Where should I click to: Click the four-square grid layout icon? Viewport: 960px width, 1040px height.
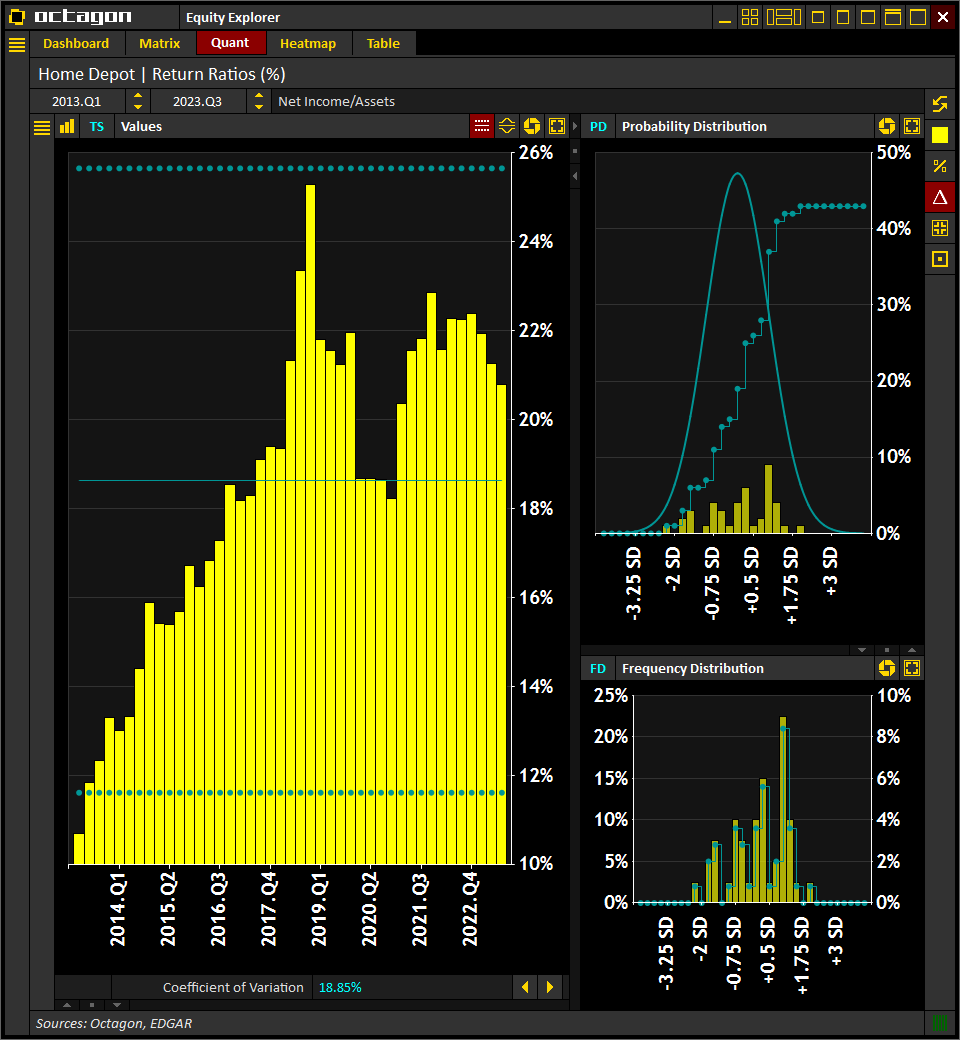[750, 17]
